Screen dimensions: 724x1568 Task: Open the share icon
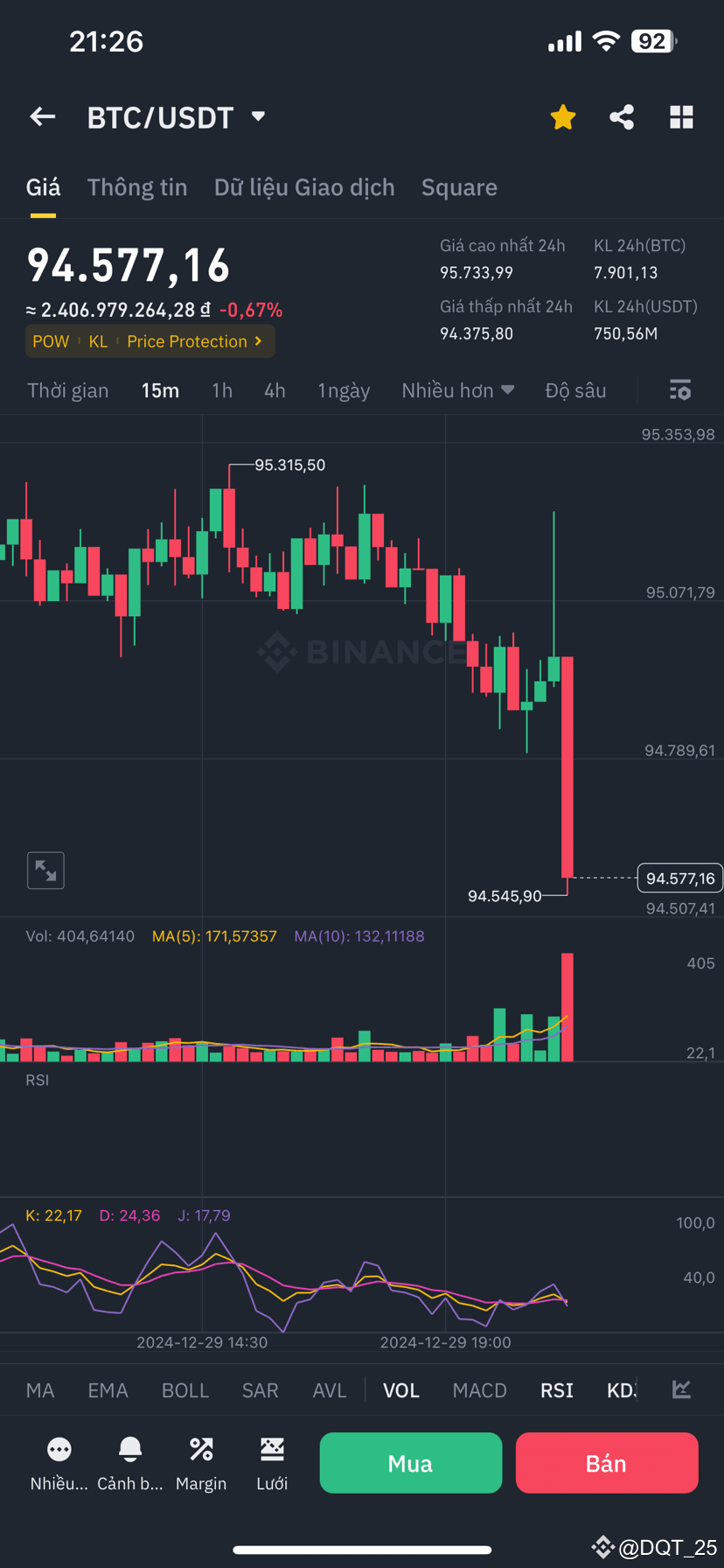click(x=622, y=117)
